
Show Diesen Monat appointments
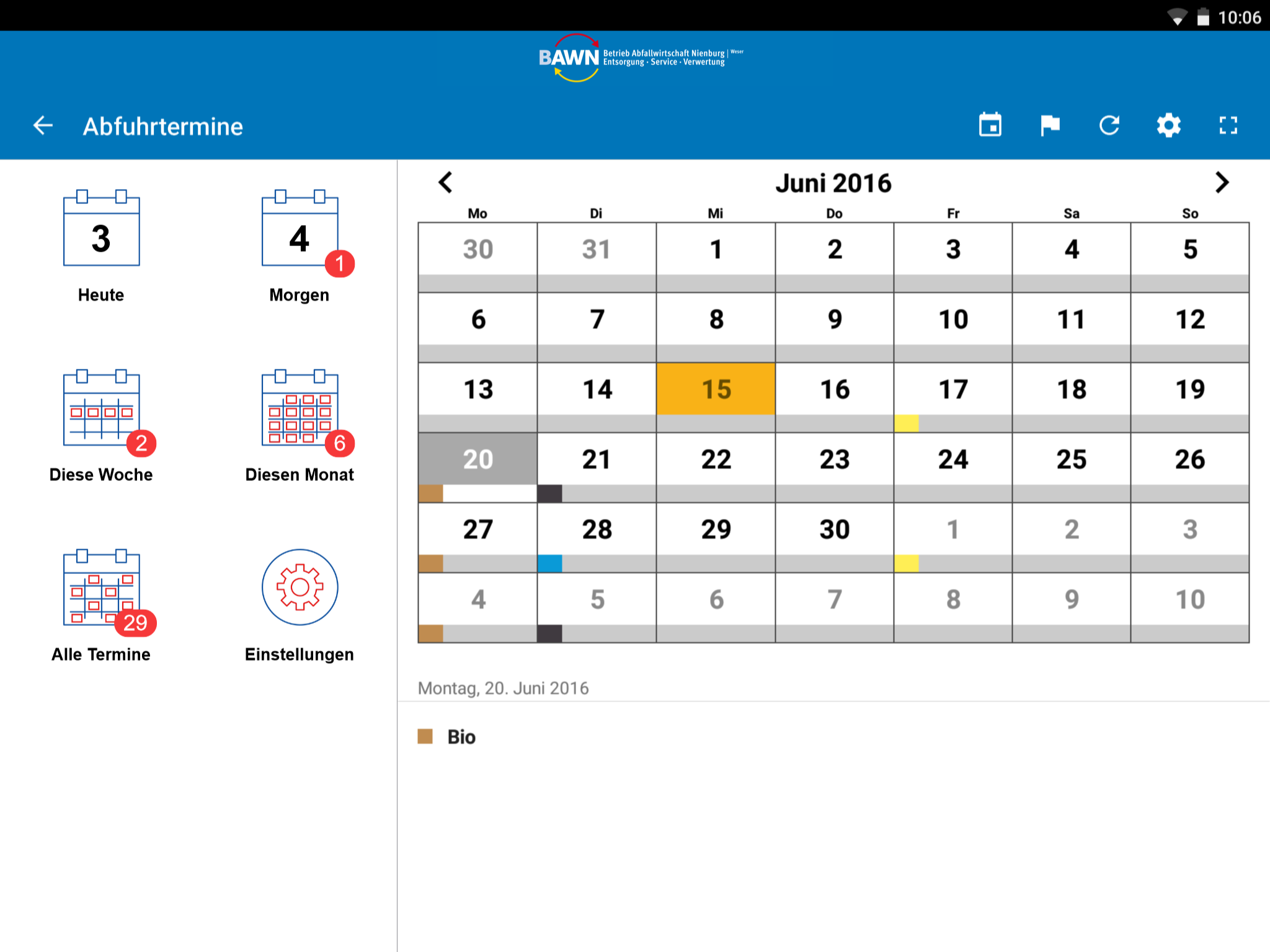pyautogui.click(x=300, y=409)
